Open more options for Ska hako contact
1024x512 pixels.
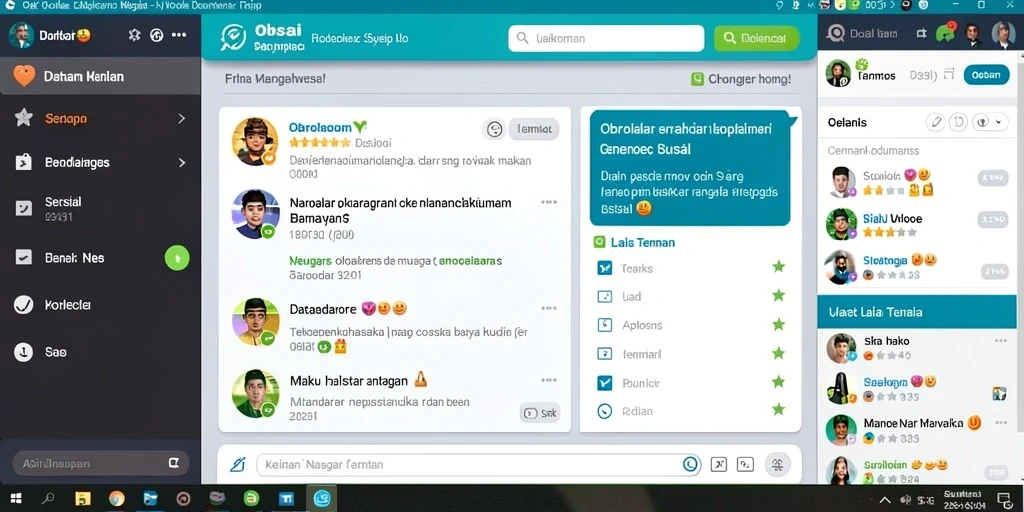tap(1000, 341)
